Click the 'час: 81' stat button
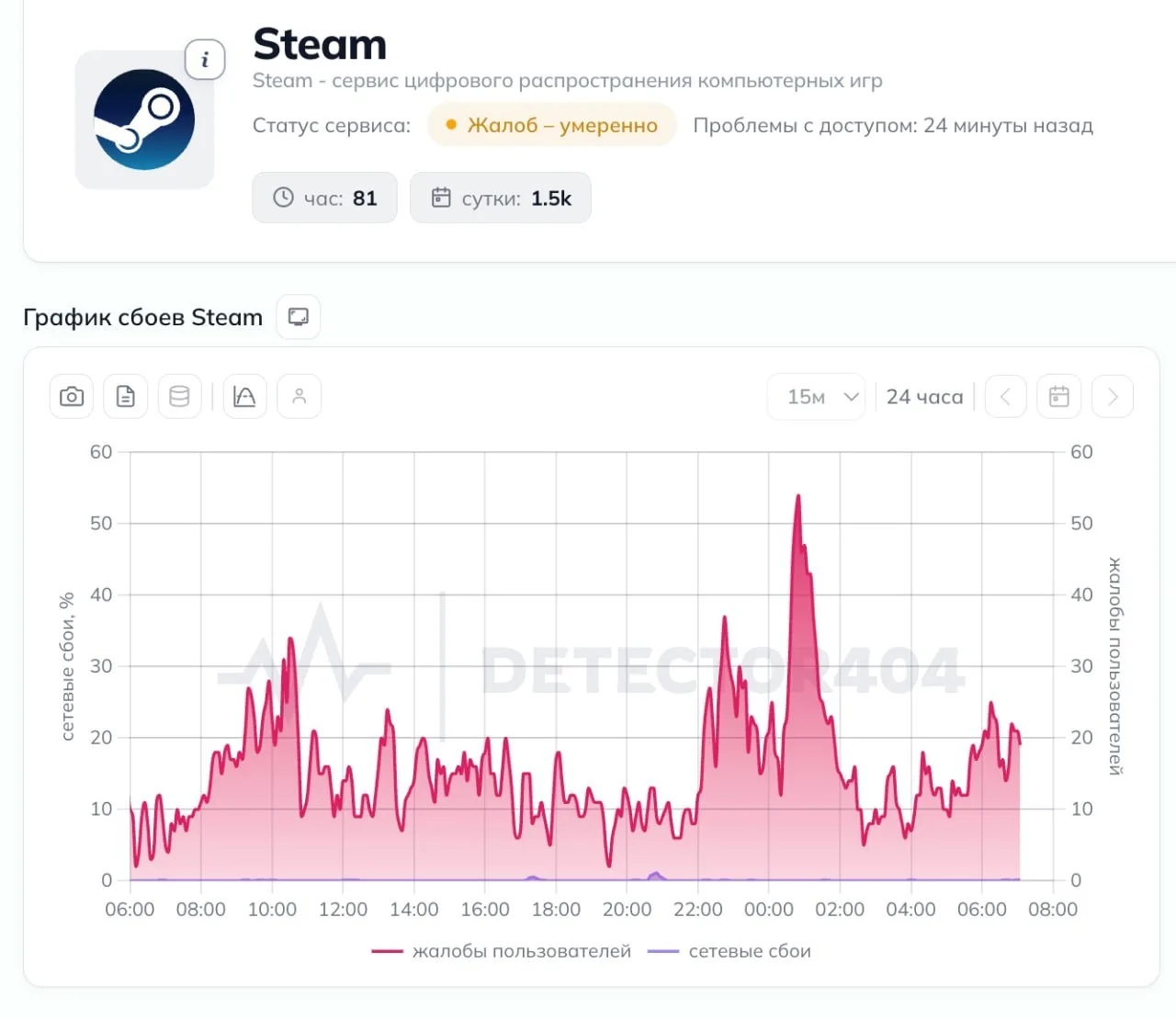Viewport: 1176px width, 1019px height. click(x=324, y=198)
